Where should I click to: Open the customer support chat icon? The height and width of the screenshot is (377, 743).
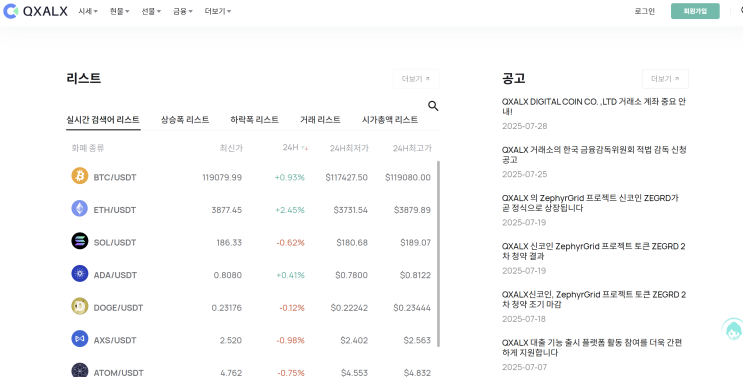click(733, 330)
